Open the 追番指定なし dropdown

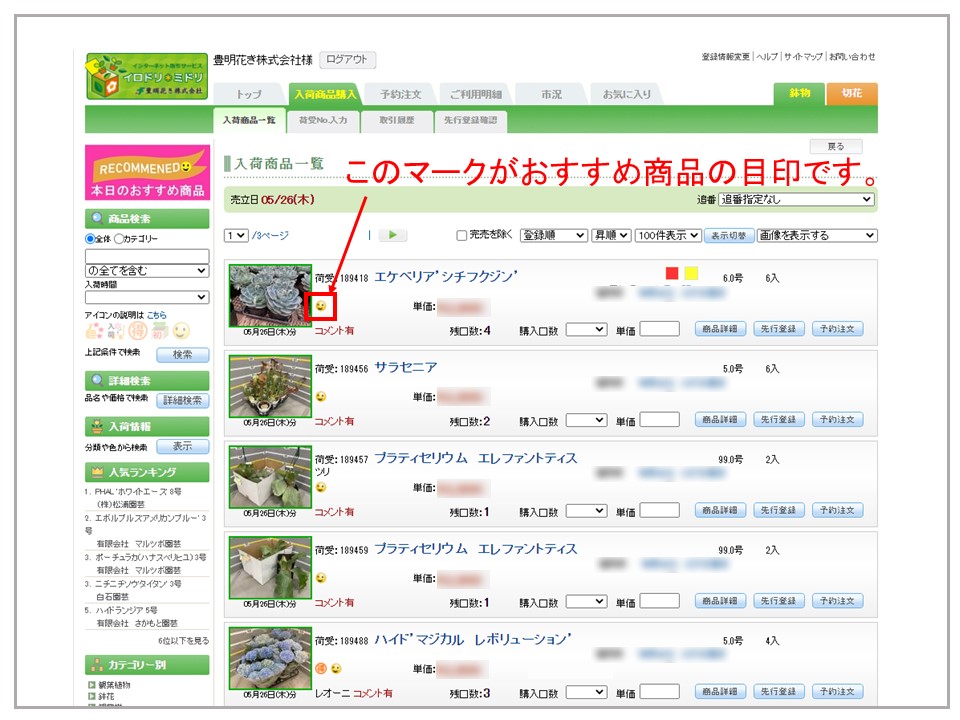click(x=797, y=200)
